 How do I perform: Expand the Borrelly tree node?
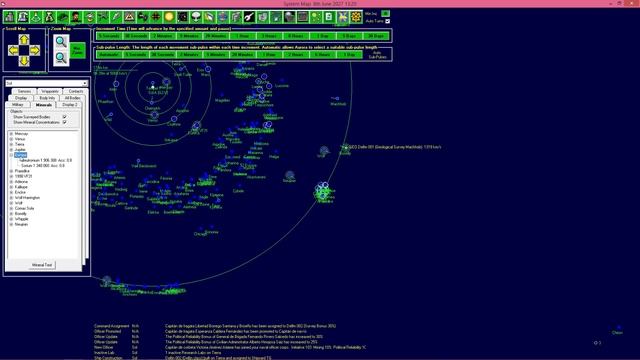click(x=11, y=213)
